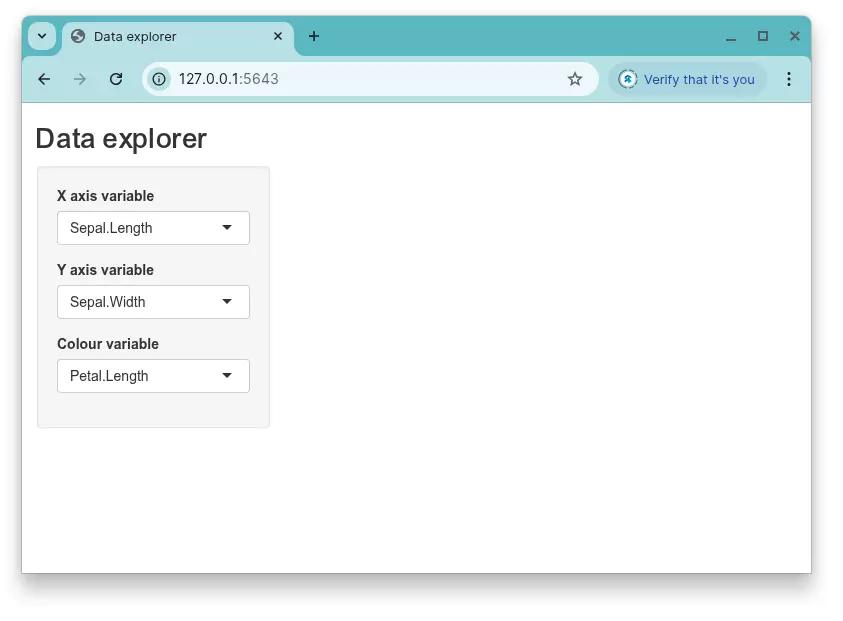This screenshot has height=621, width=843.
Task: Maximize the browser window
Action: [762, 36]
